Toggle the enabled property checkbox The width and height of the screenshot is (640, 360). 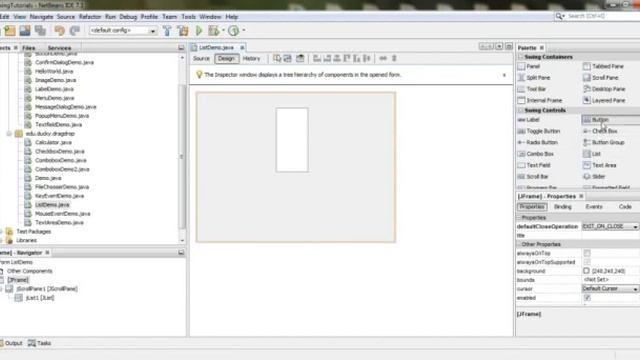(587, 298)
